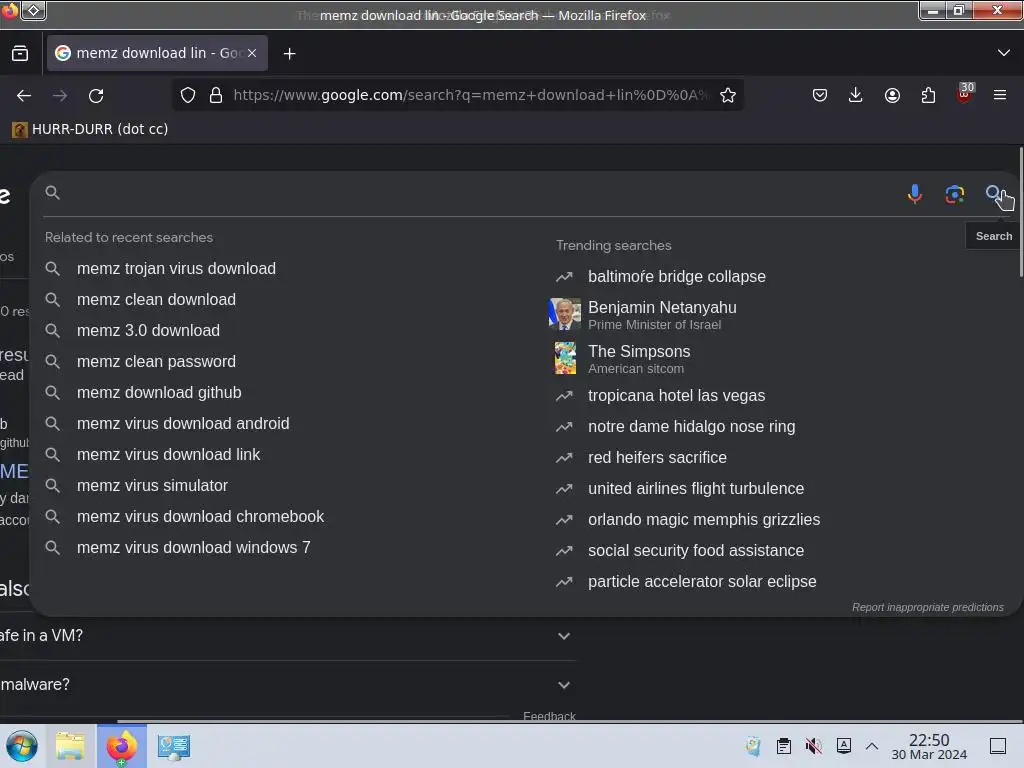Open trending red heifers sacrifice
Screen dimensions: 1024x768
657,458
